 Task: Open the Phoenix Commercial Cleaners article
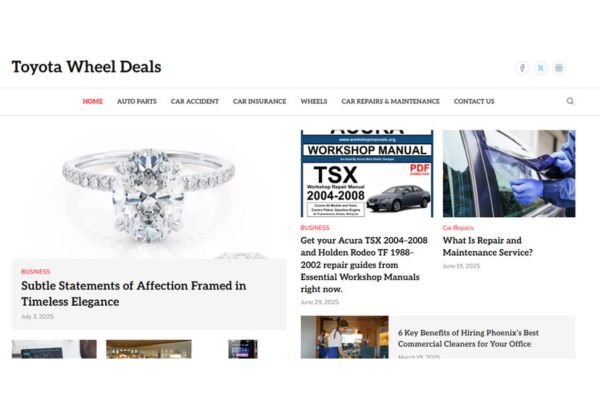(x=468, y=338)
